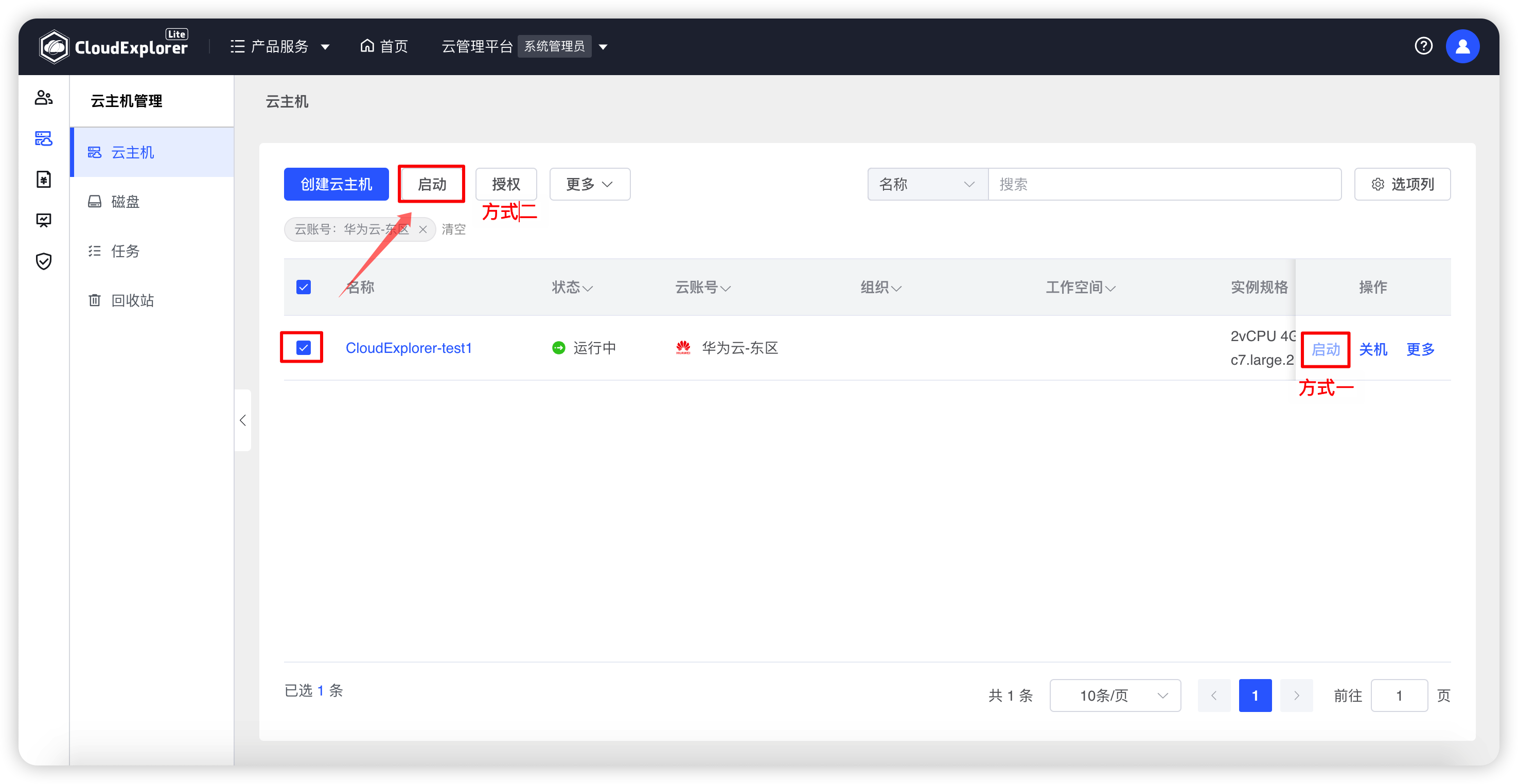Go to the previous page arrow

1214,696
